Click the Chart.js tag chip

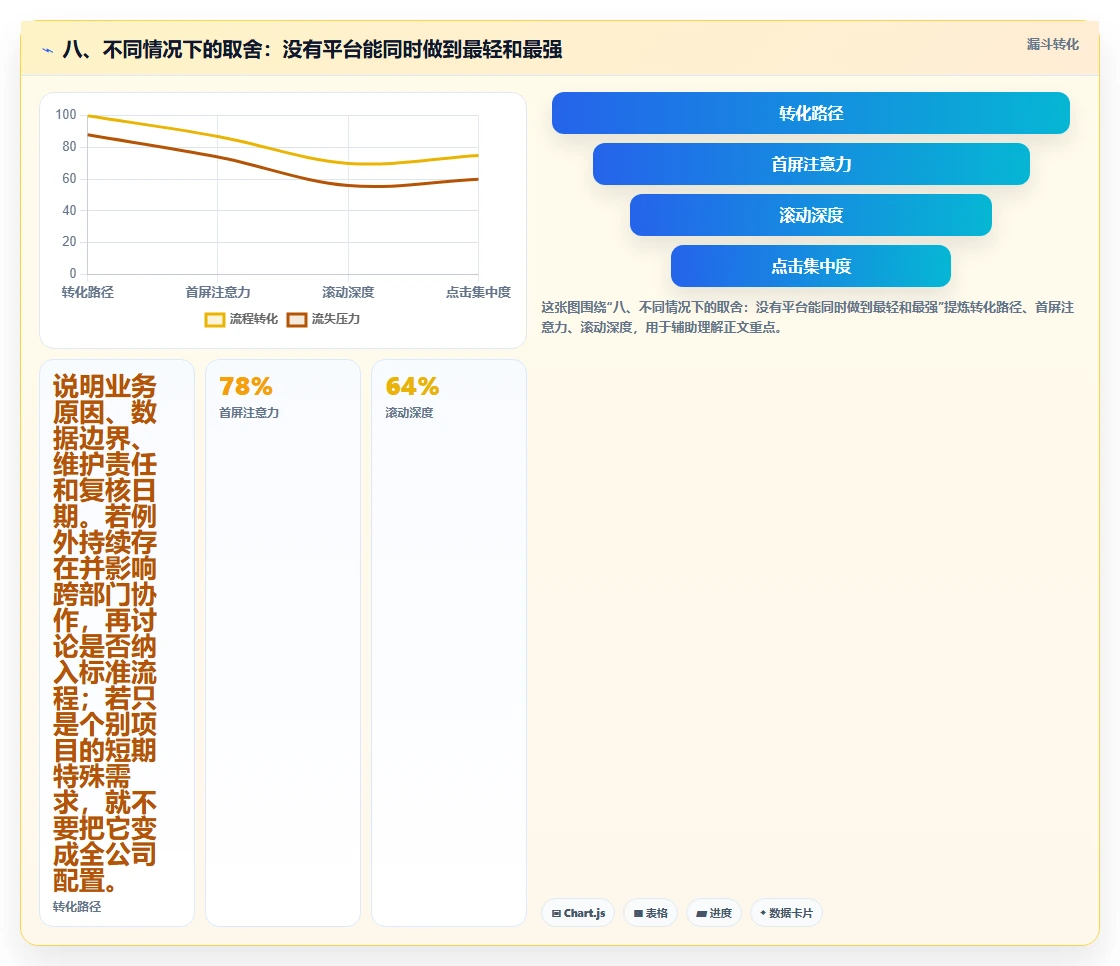point(578,912)
